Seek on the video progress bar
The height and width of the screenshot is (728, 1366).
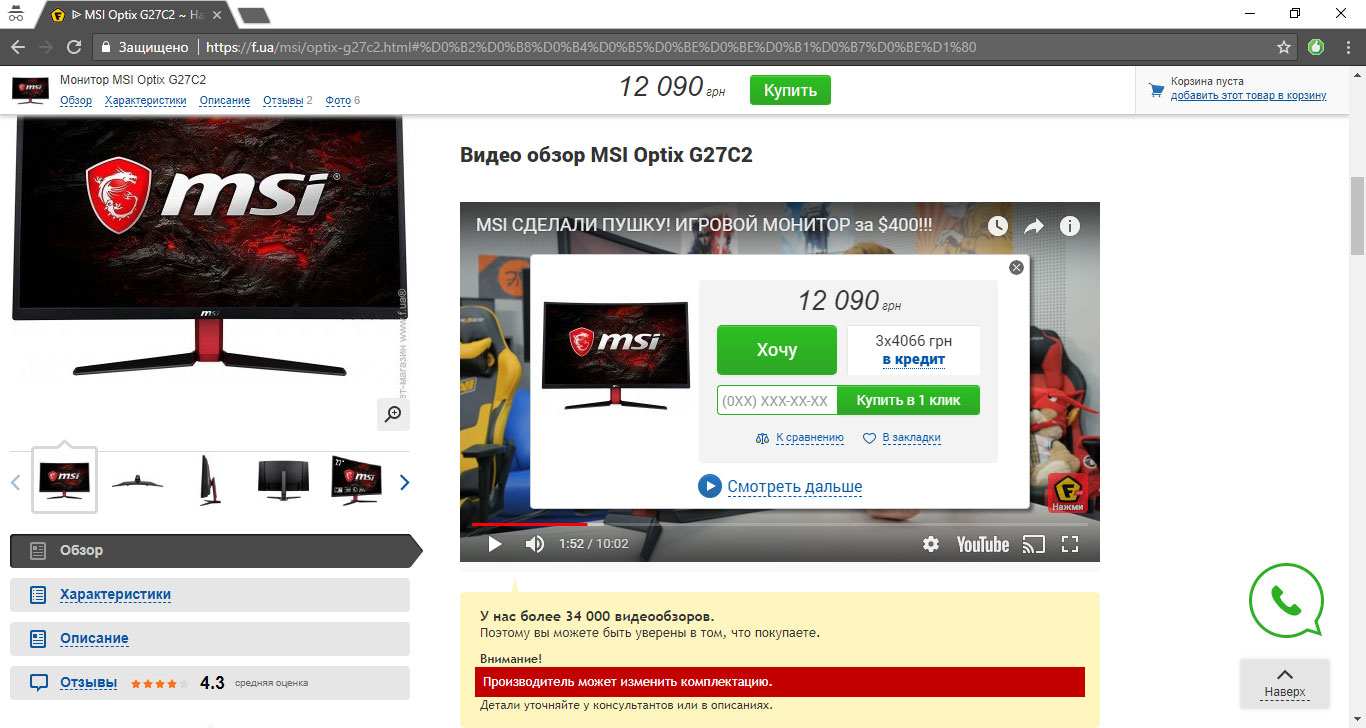[780, 524]
